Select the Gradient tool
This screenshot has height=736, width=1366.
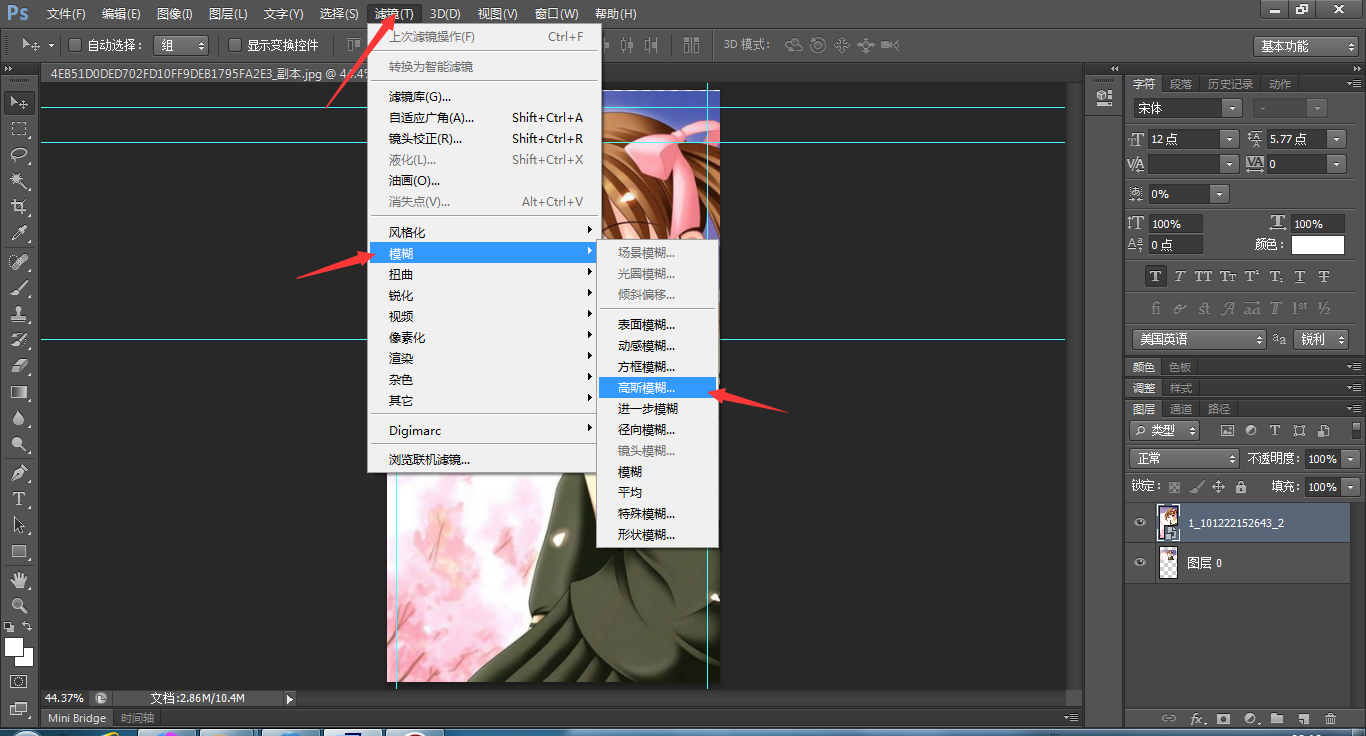[x=19, y=392]
